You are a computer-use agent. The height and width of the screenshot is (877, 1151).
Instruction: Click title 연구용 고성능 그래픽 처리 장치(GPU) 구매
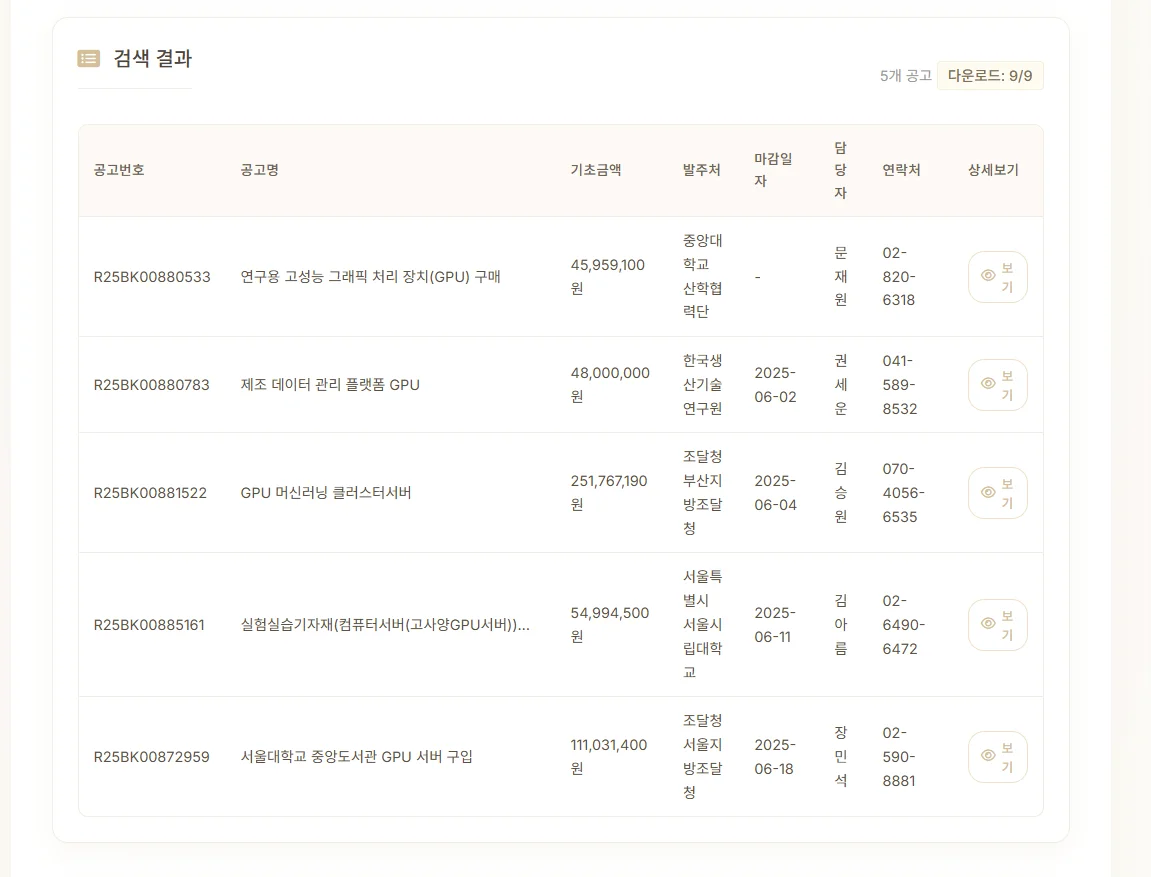(x=371, y=277)
